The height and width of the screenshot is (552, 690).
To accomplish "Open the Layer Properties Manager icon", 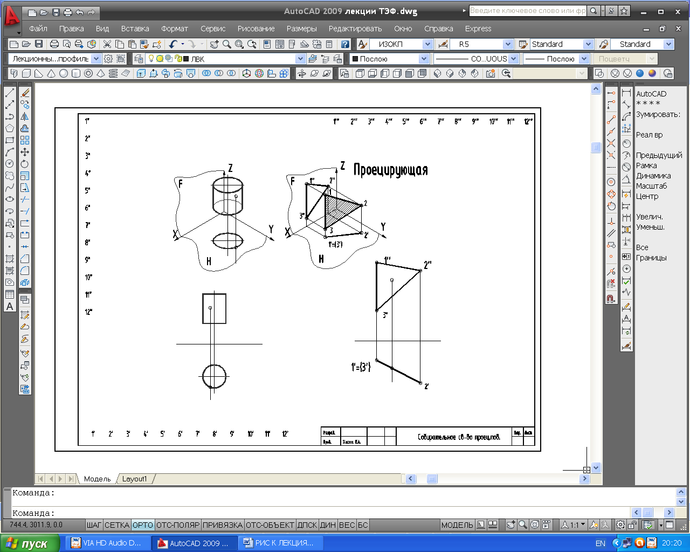I will [x=139, y=59].
